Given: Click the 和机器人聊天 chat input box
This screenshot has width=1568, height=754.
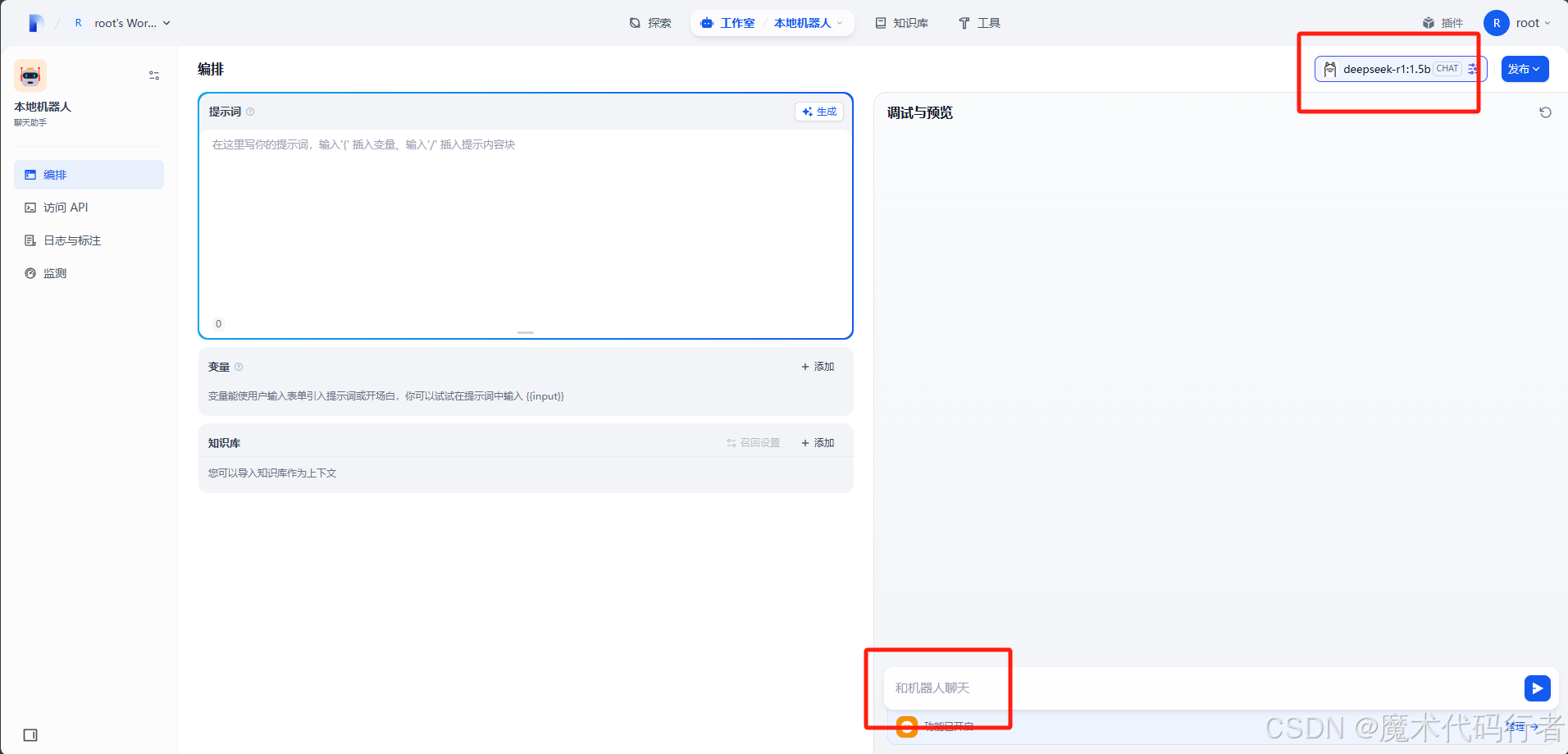Looking at the screenshot, I should [x=1204, y=688].
